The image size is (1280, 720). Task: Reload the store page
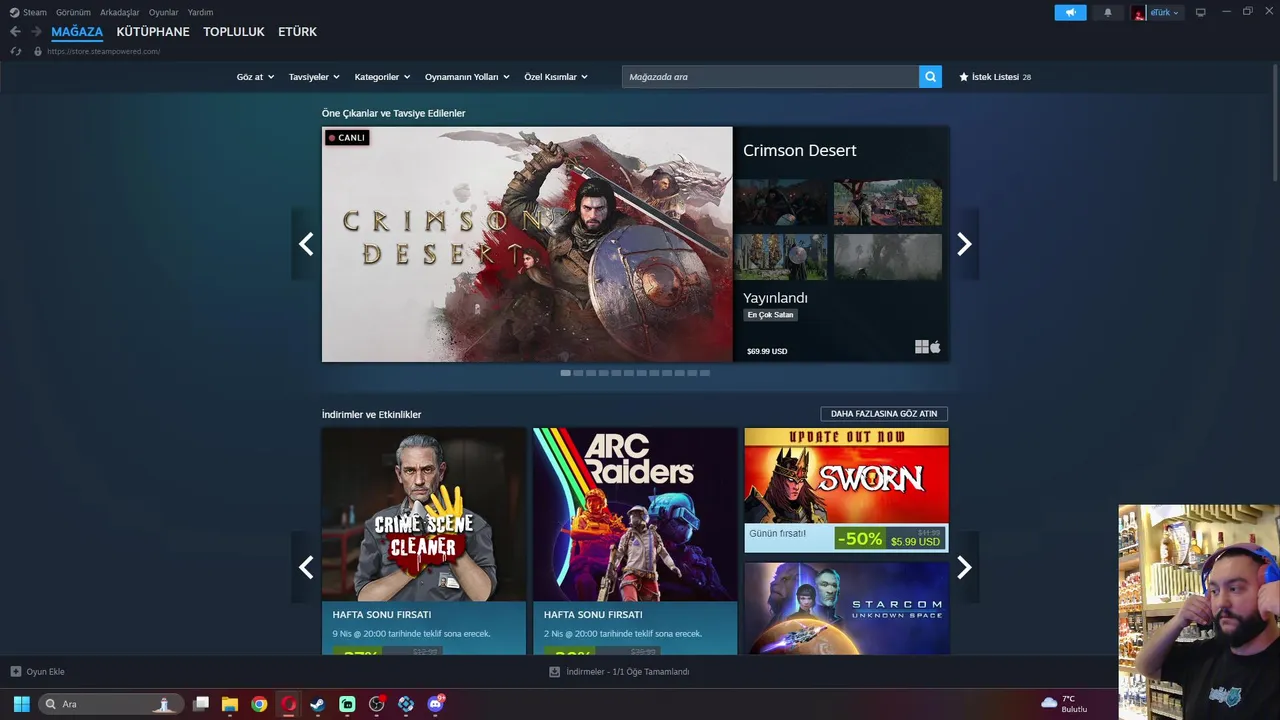tap(15, 51)
